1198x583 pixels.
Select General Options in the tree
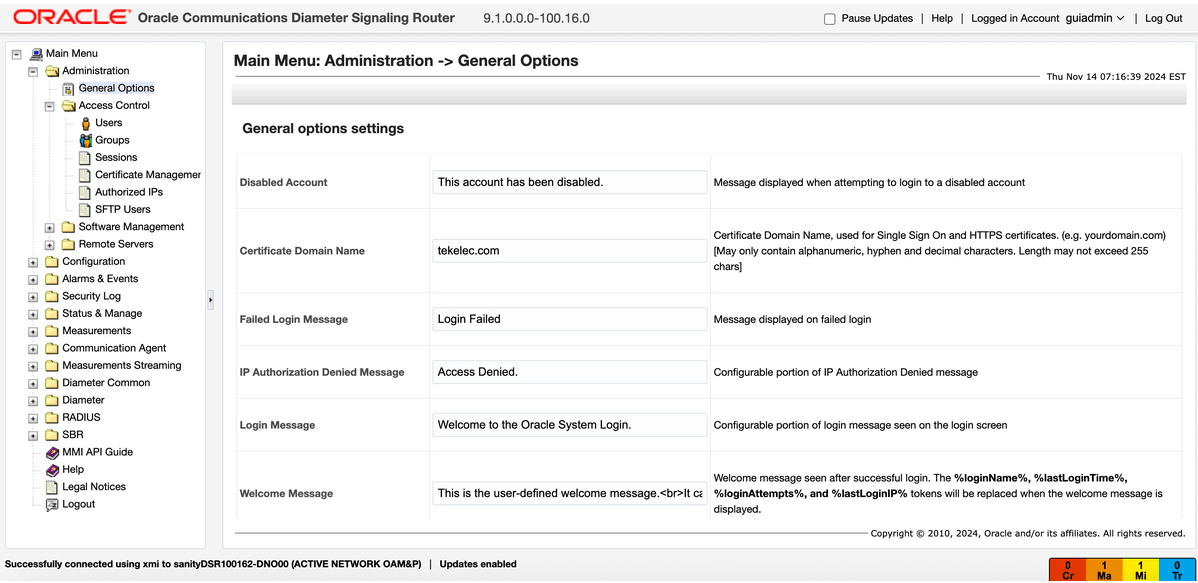(x=116, y=88)
